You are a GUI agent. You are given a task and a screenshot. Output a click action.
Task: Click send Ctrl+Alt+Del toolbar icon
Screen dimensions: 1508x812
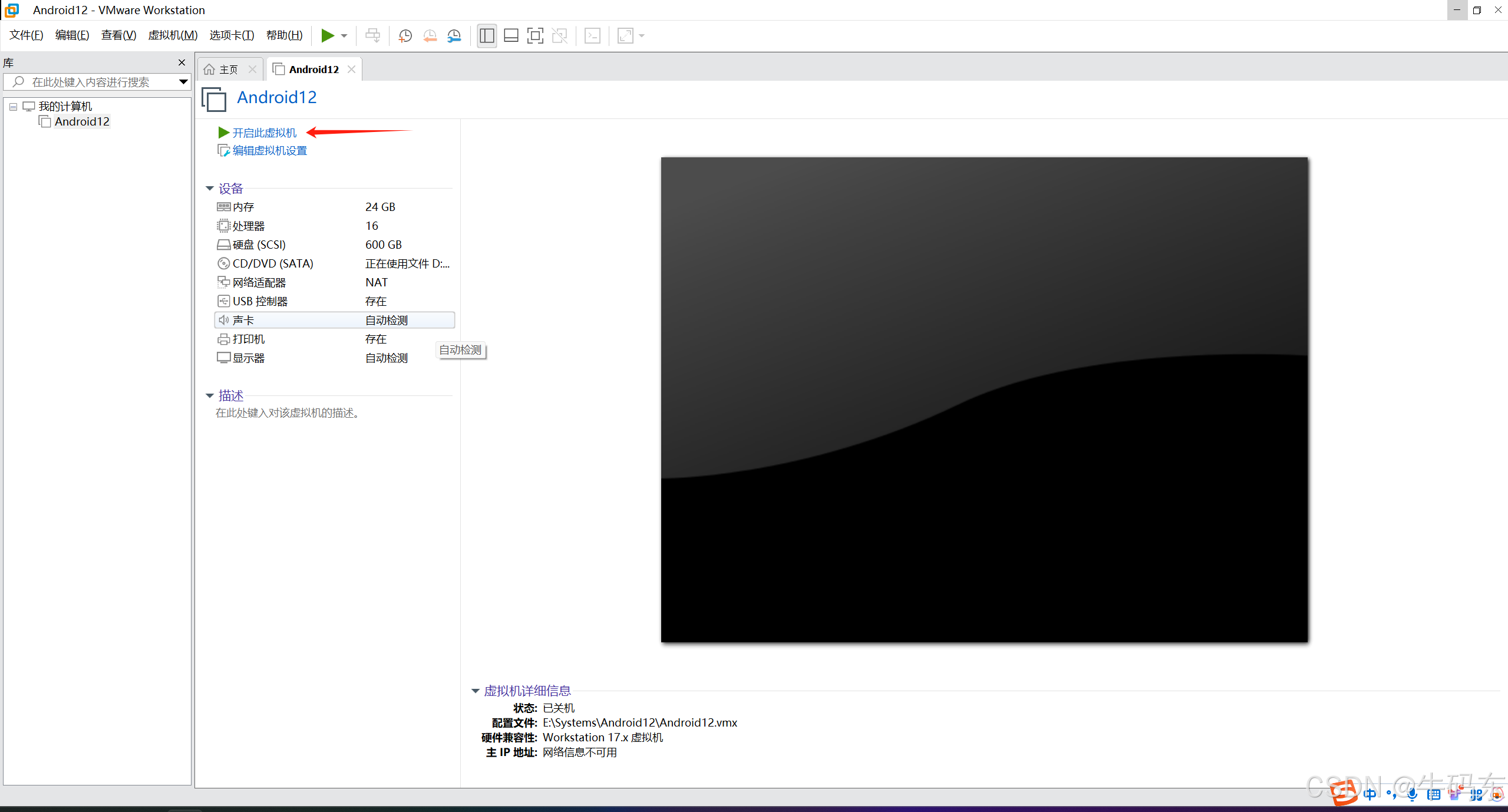pyautogui.click(x=372, y=36)
